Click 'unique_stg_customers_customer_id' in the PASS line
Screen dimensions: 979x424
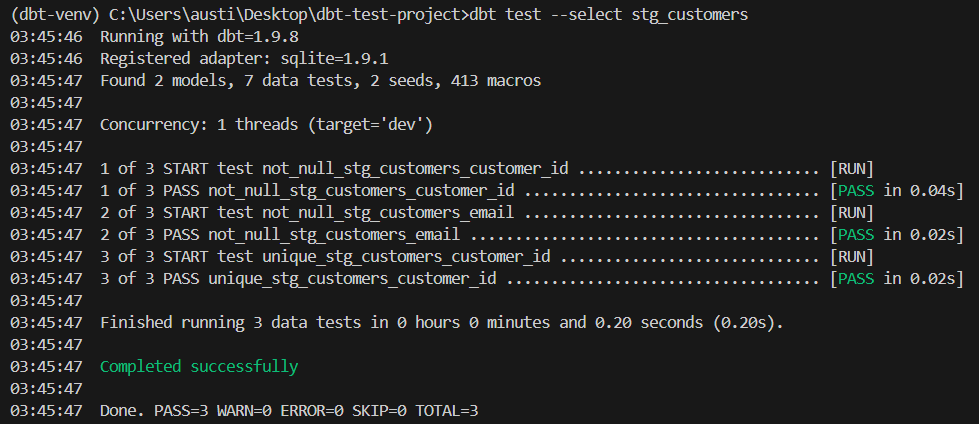coord(352,279)
